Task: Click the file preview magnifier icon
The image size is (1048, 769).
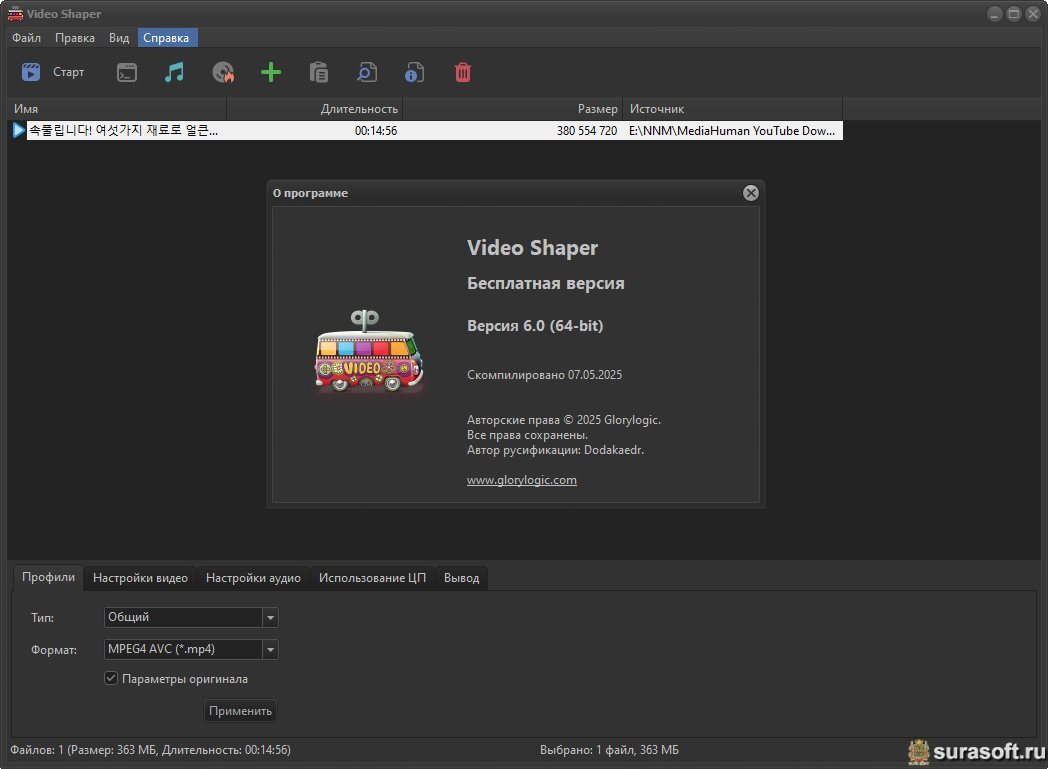Action: (x=367, y=72)
